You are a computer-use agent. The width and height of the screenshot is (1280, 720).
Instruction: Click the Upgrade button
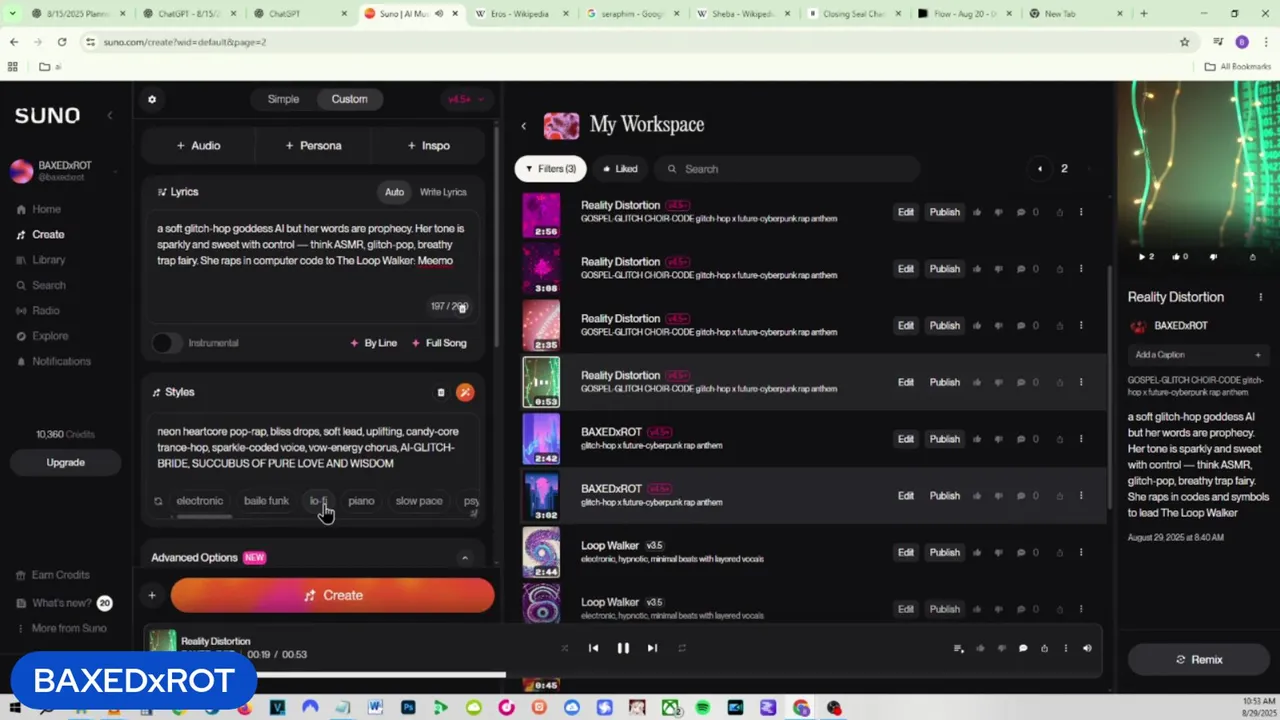pos(65,463)
